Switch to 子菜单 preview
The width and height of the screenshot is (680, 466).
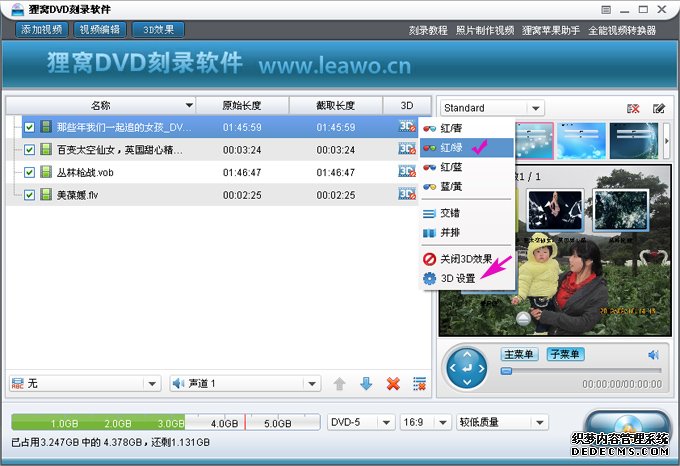click(x=565, y=355)
